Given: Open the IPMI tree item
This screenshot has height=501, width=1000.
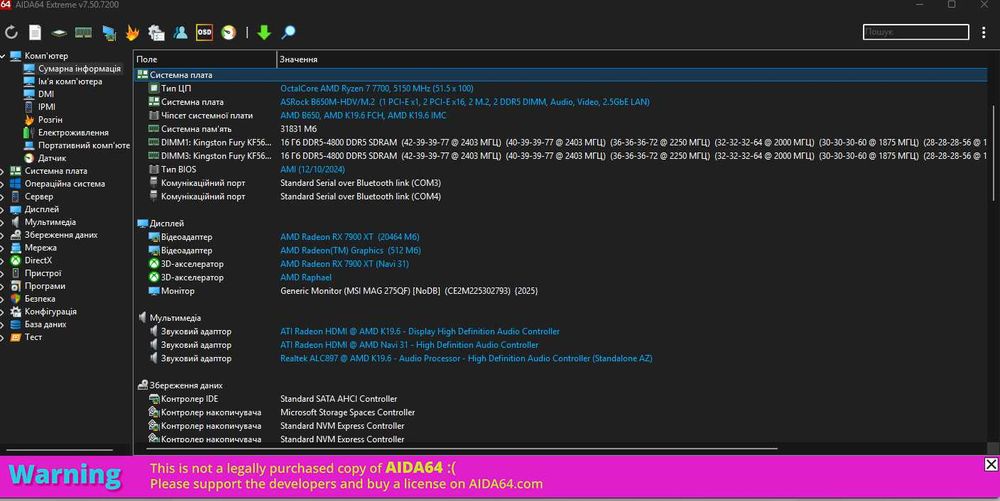Looking at the screenshot, I should tap(47, 106).
